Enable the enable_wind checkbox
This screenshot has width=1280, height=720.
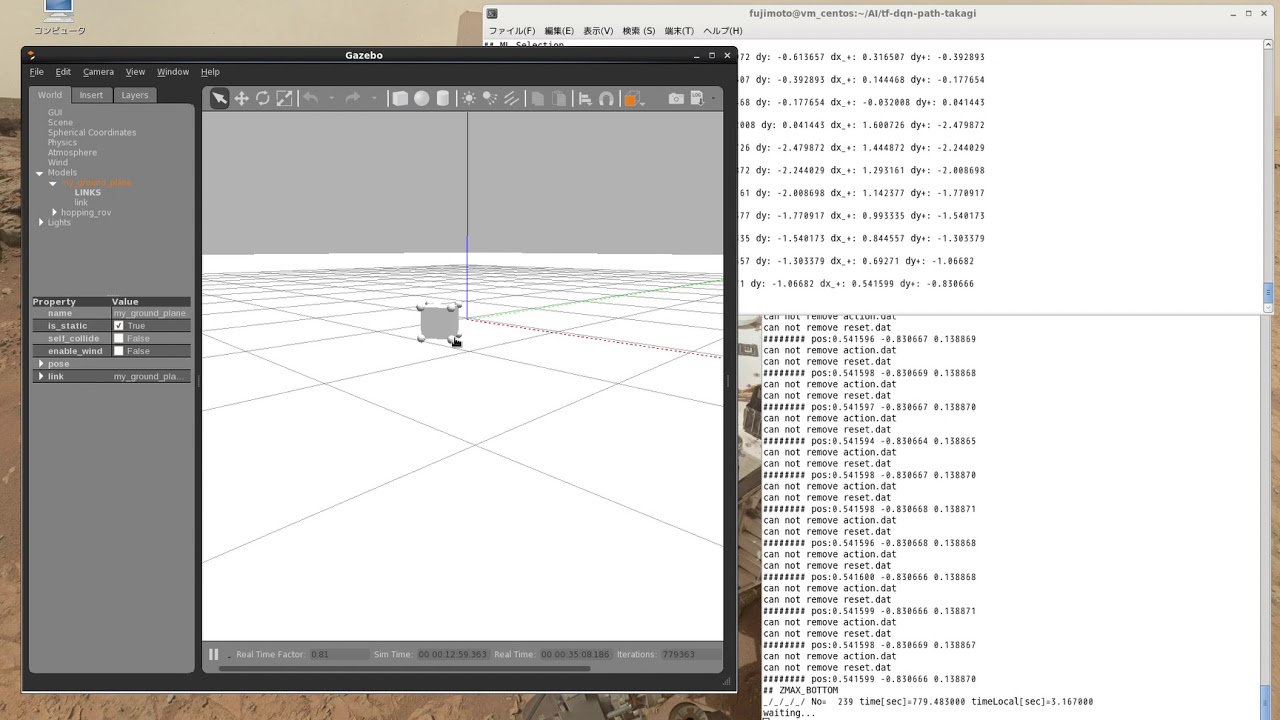coord(119,351)
